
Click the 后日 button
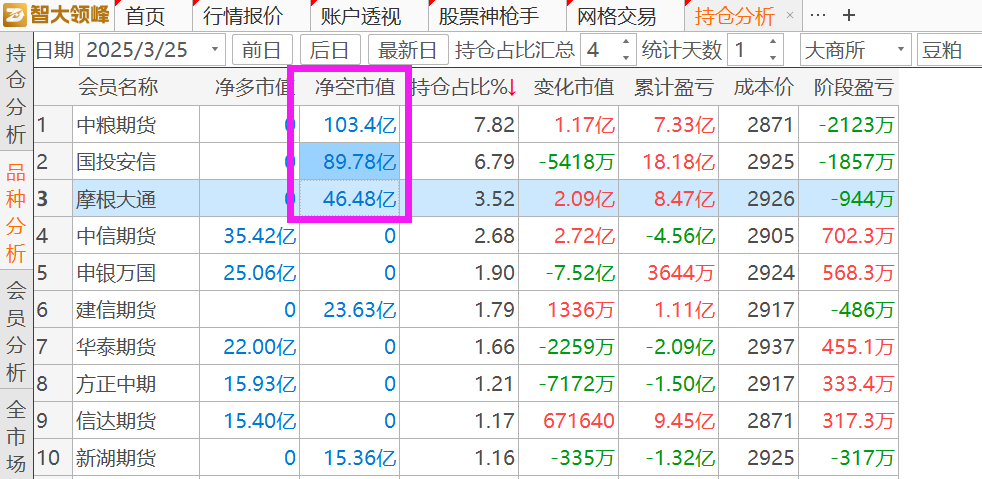click(330, 49)
